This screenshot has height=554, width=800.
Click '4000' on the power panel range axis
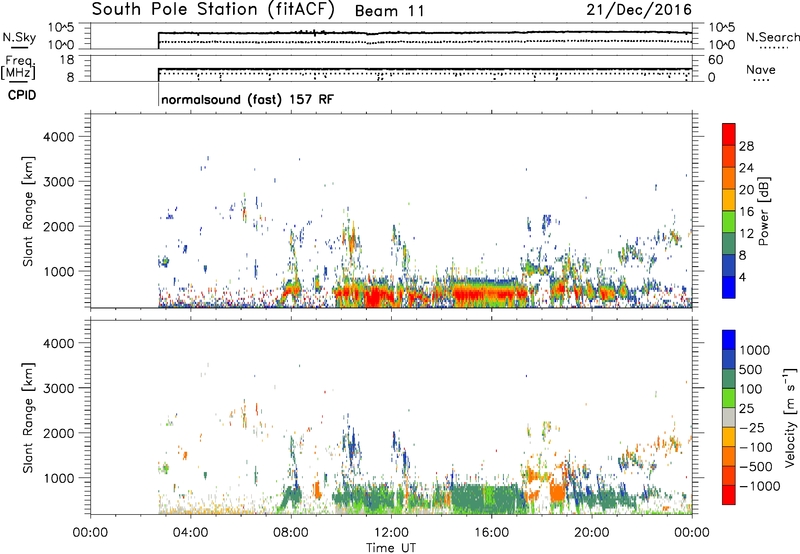(58, 137)
